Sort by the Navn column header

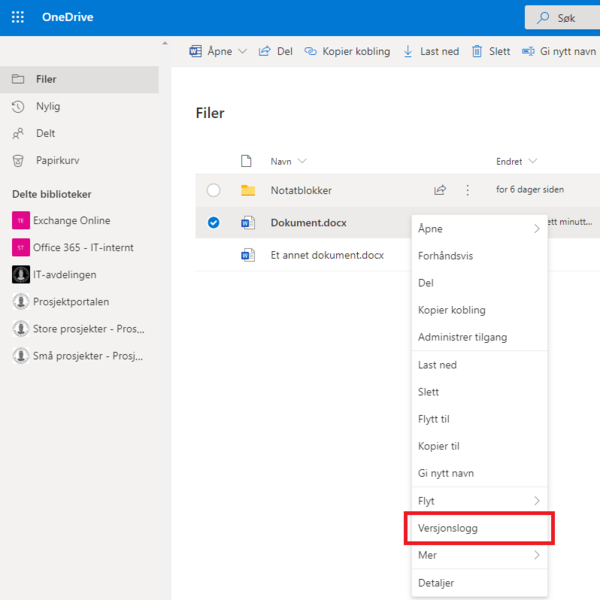point(288,161)
